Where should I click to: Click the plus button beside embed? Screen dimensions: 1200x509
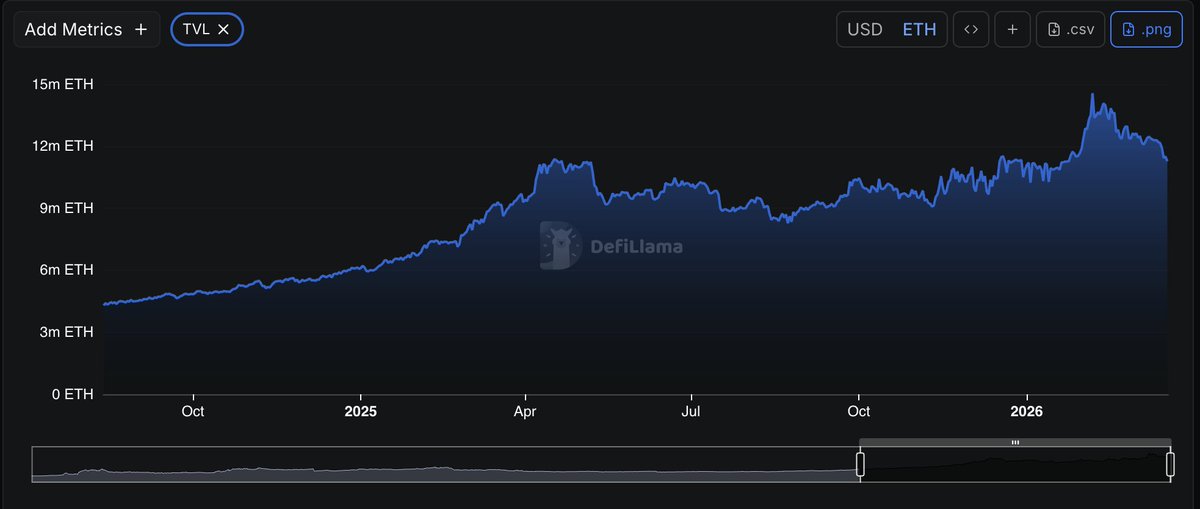point(1012,29)
